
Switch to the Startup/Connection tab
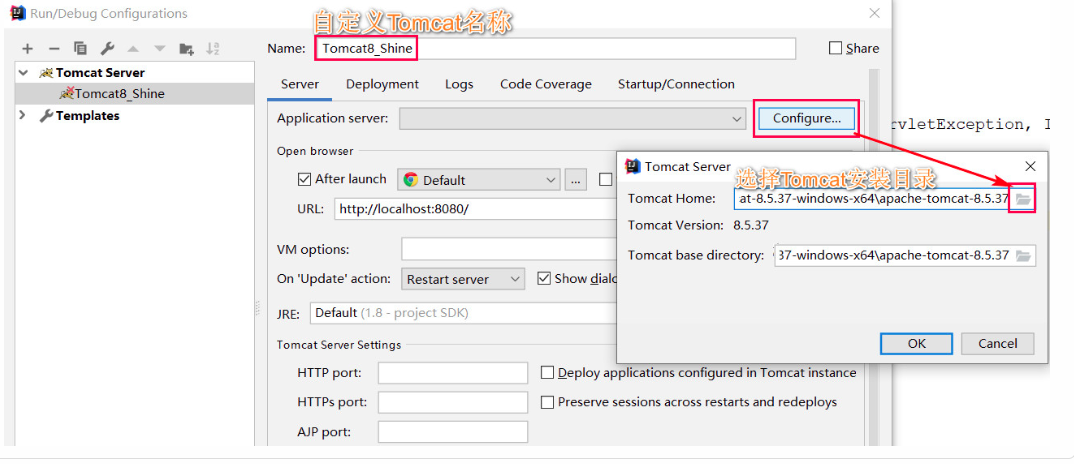click(x=676, y=84)
